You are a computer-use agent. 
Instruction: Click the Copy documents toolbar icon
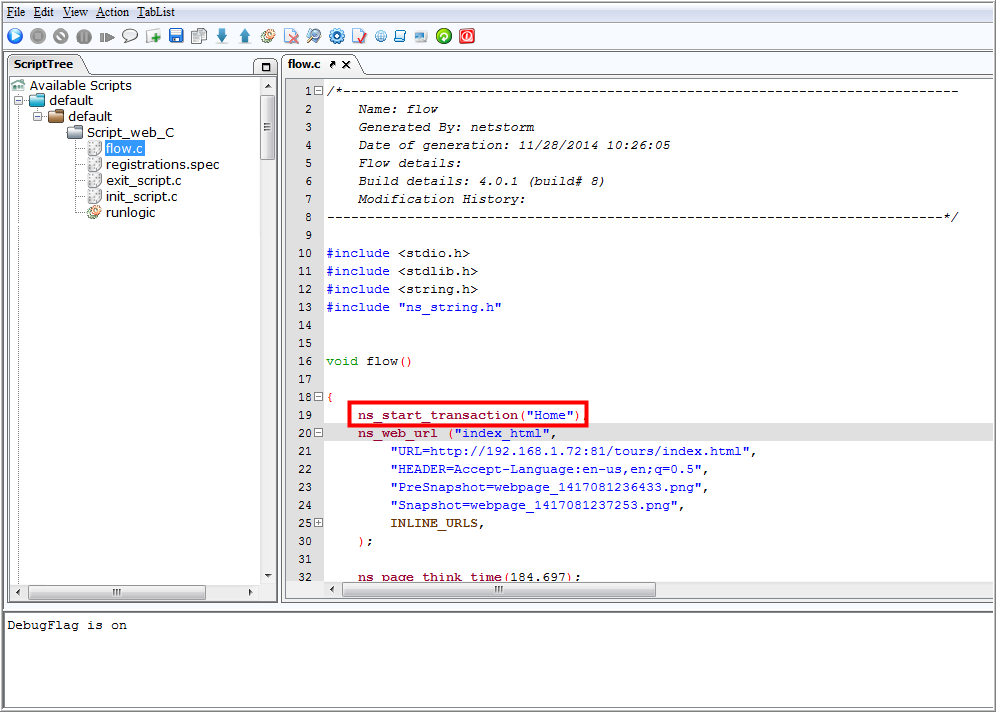coord(199,36)
